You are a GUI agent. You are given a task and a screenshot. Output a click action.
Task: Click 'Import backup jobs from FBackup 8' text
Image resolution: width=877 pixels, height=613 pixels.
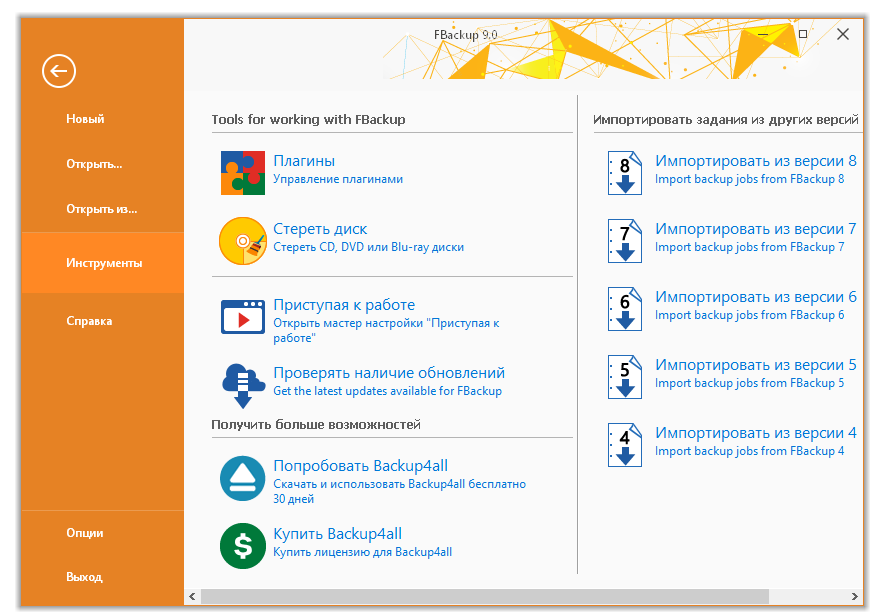click(749, 179)
